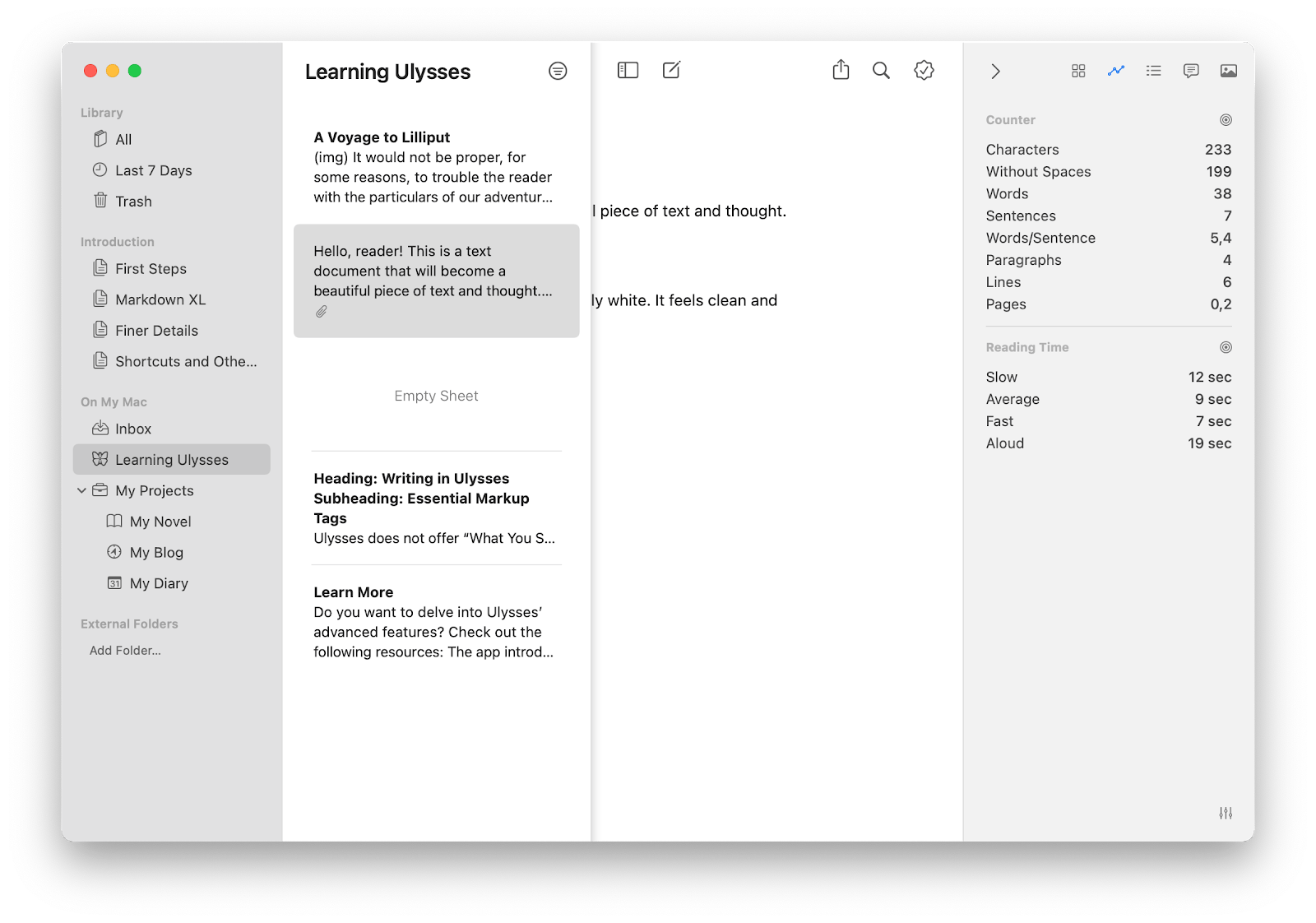Click the My Diary calendar icon
Viewport: 1316px width, 923px height.
[x=114, y=582]
